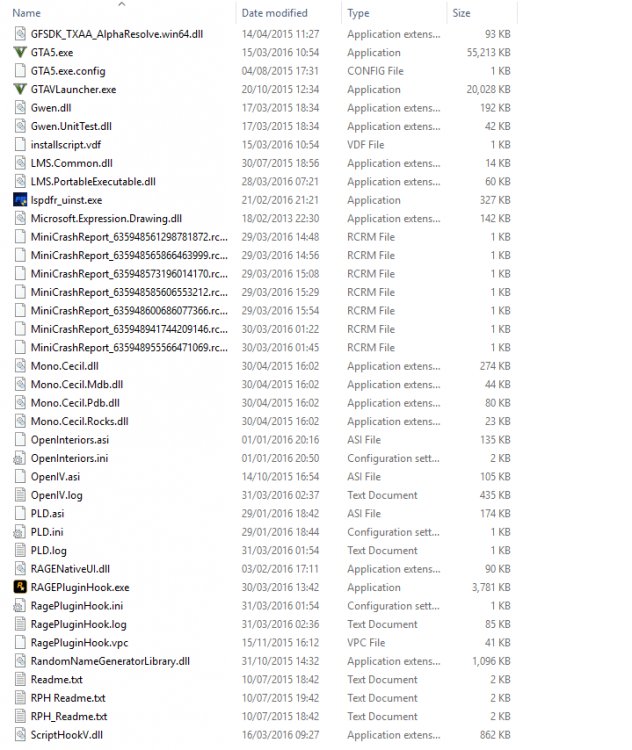Image resolution: width=632 pixels, height=750 pixels.
Task: Click the OpenIV.log document icon
Action: [20, 495]
